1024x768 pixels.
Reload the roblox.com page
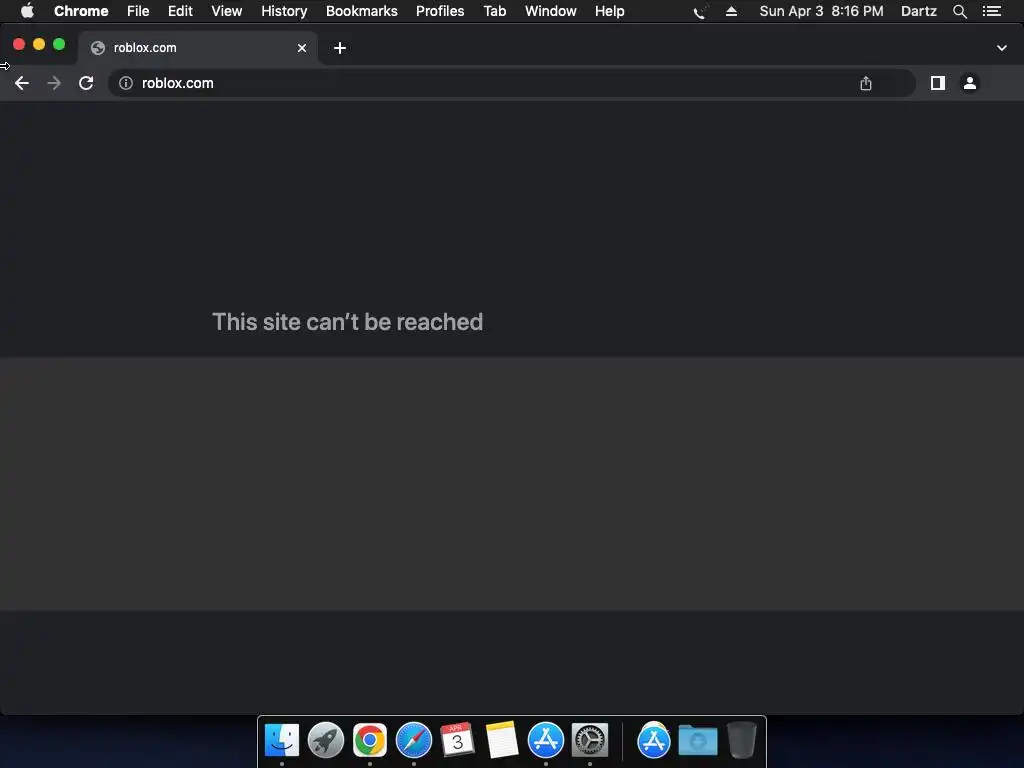coord(86,83)
